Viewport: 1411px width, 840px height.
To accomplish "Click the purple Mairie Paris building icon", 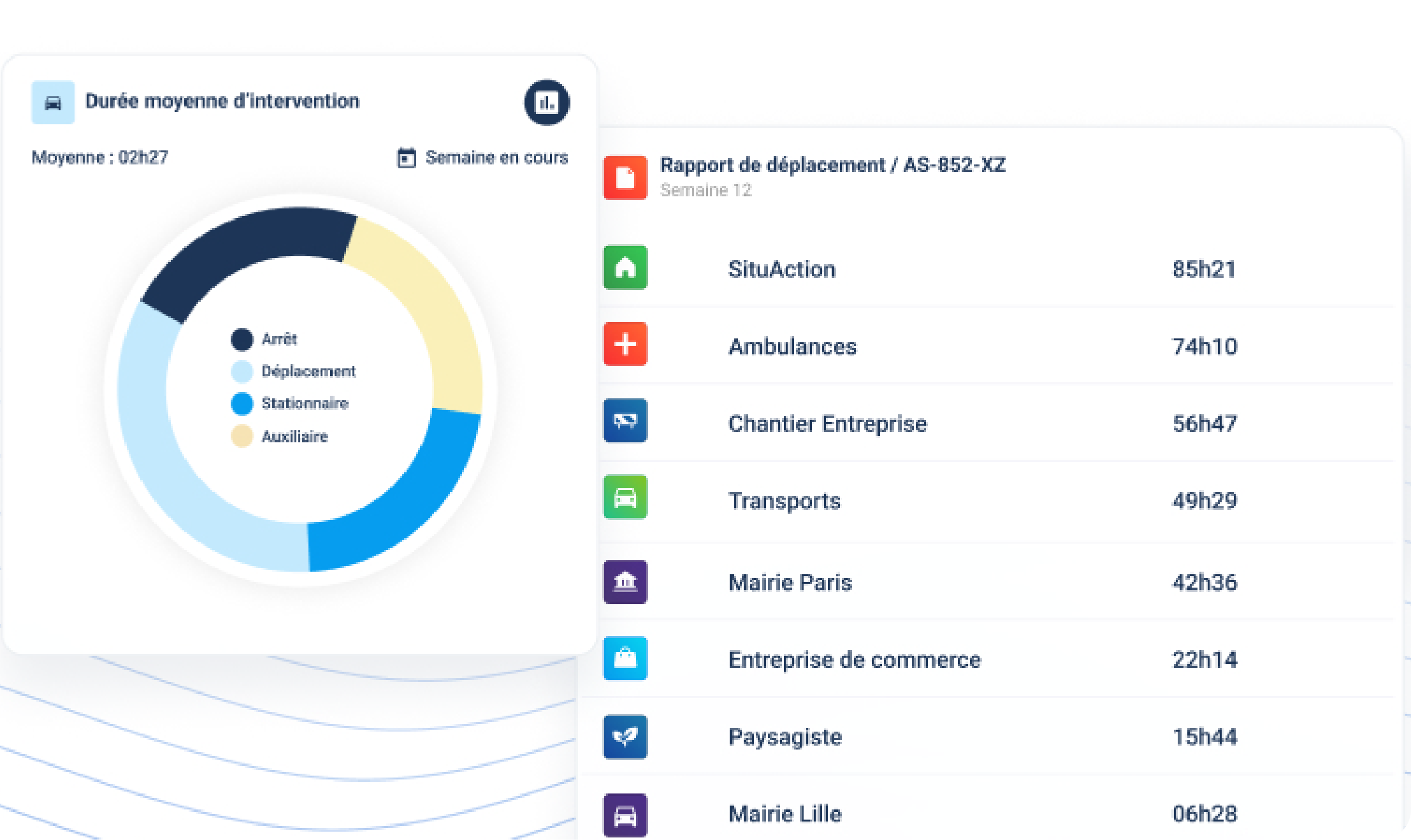I will [625, 581].
